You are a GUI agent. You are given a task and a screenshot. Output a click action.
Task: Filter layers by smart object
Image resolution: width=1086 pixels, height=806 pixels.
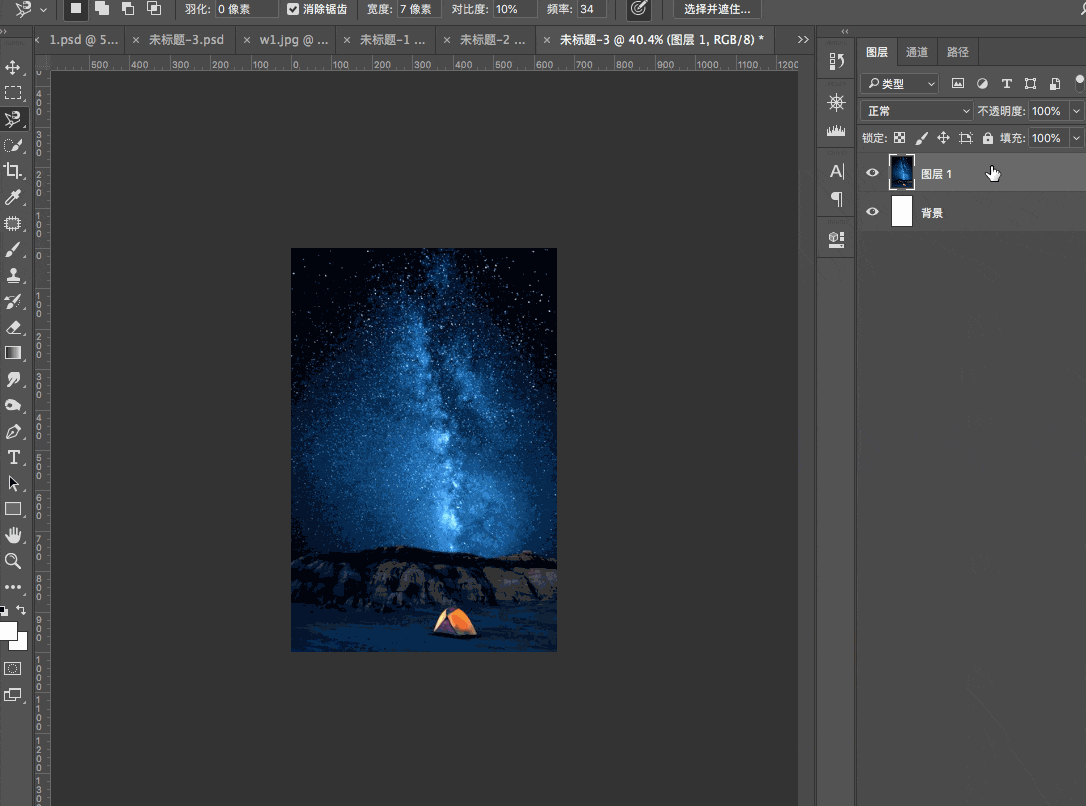pyautogui.click(x=1055, y=84)
